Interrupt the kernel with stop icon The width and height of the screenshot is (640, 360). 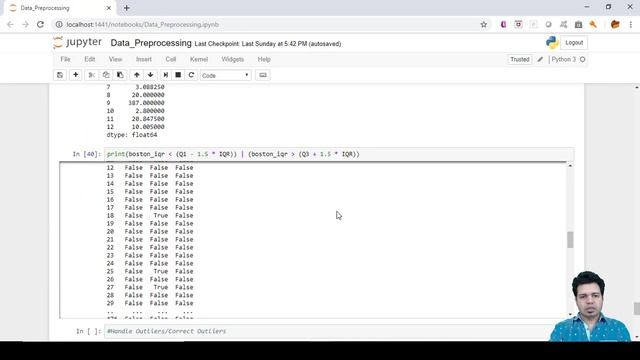tap(178, 75)
